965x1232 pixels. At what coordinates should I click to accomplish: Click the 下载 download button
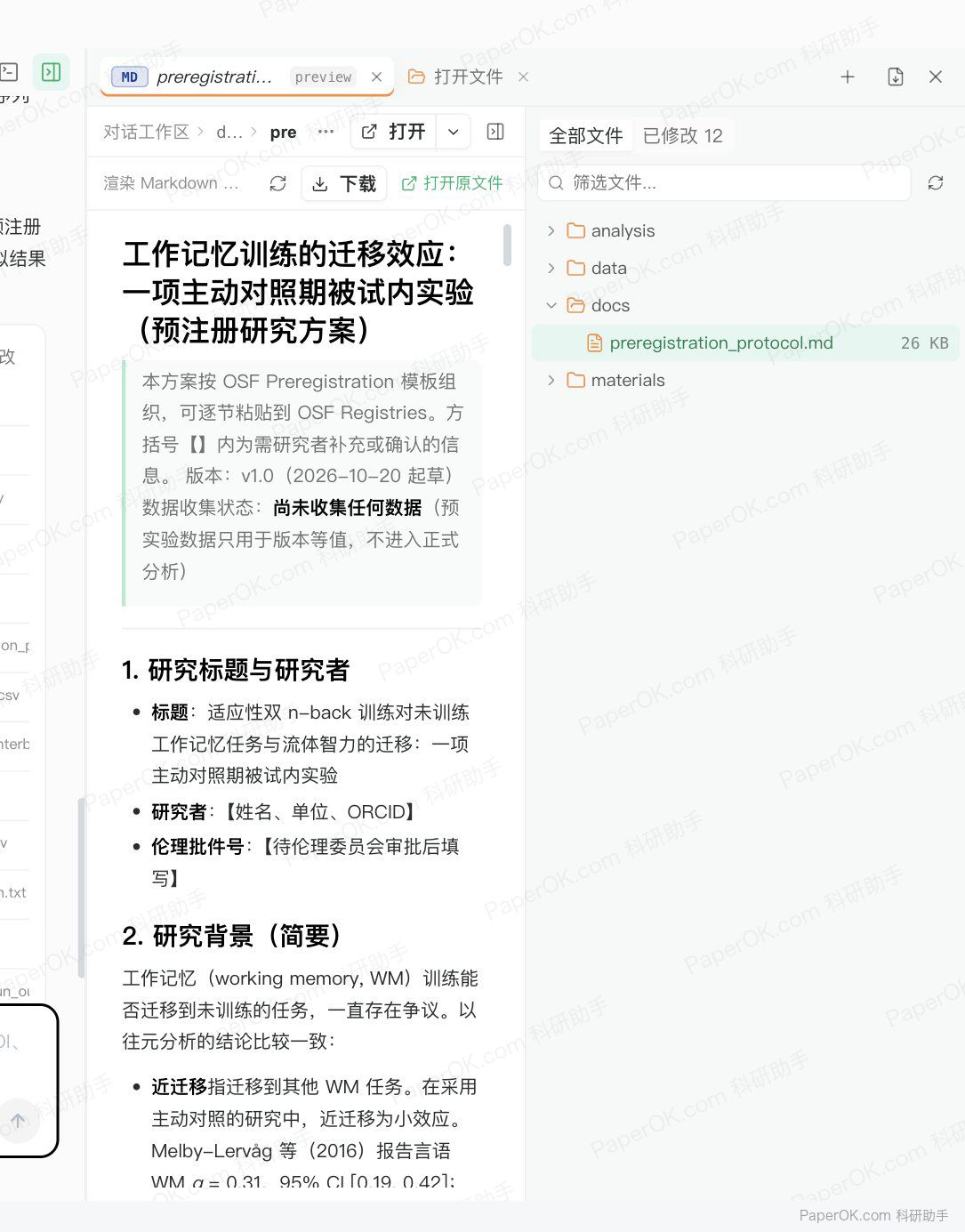[344, 184]
